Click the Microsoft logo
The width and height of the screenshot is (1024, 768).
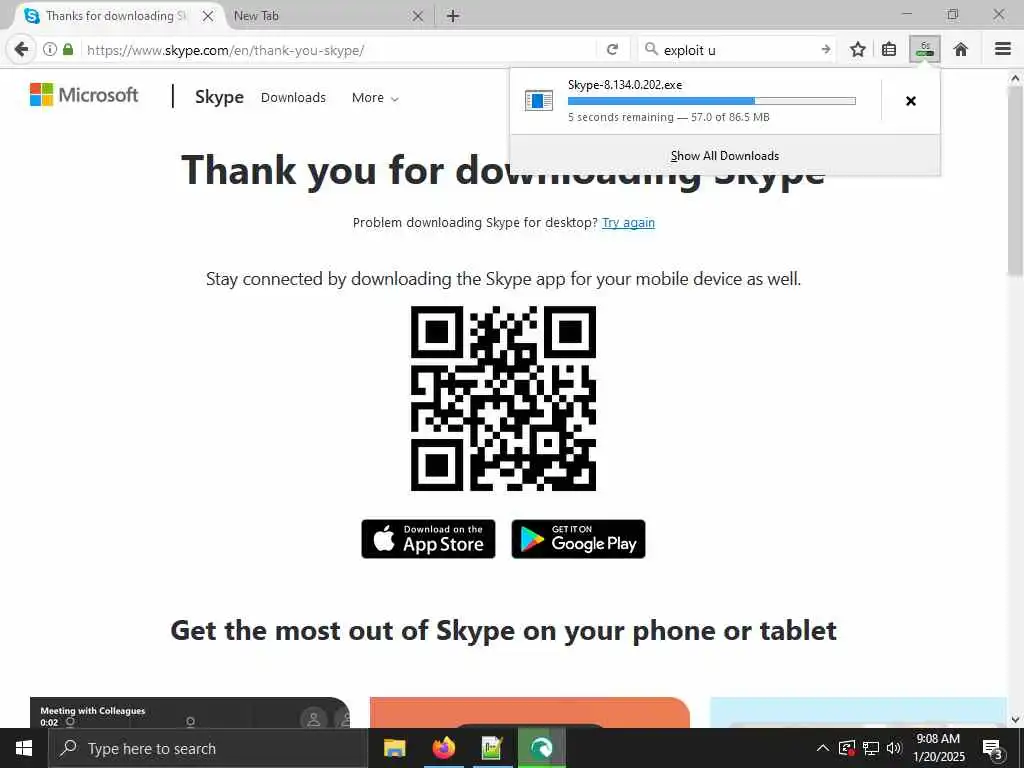(84, 95)
